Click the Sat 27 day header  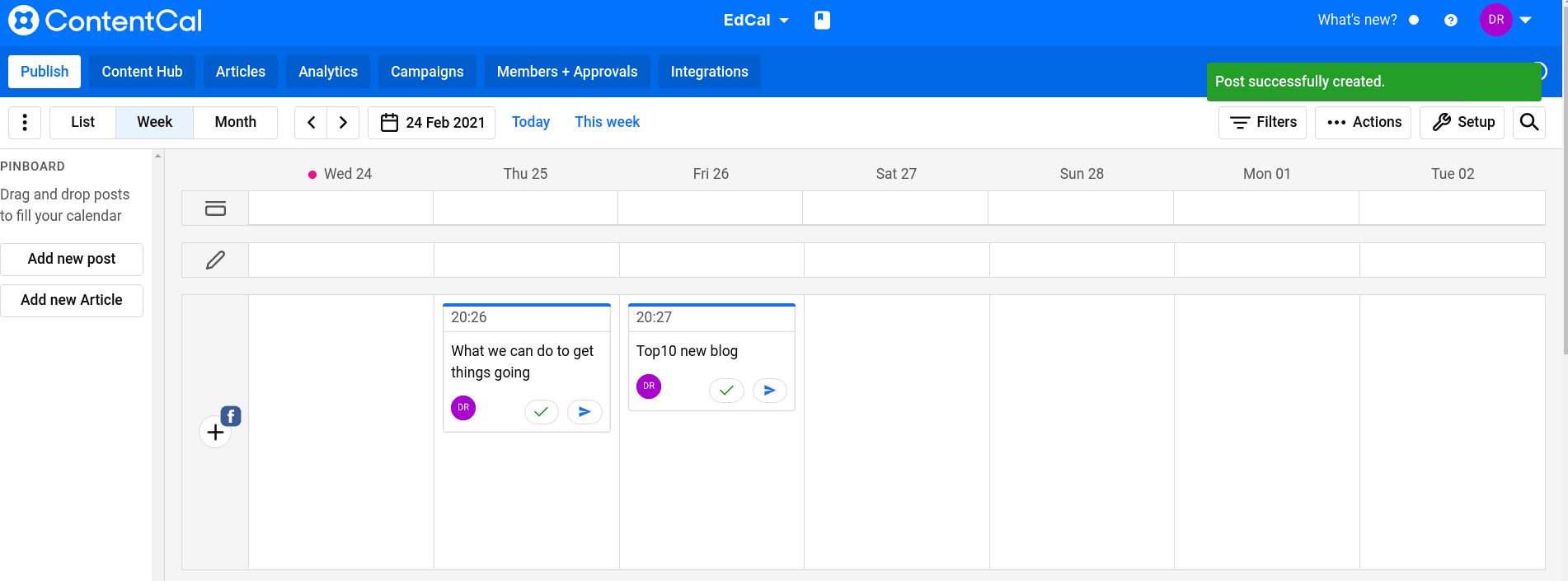click(896, 174)
